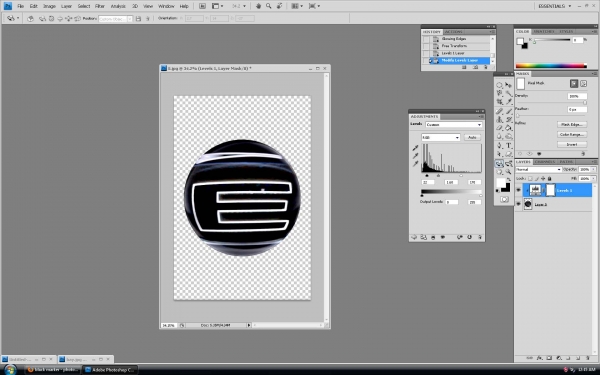Open the Filter menu
This screenshot has height=375, width=600.
[x=100, y=6]
